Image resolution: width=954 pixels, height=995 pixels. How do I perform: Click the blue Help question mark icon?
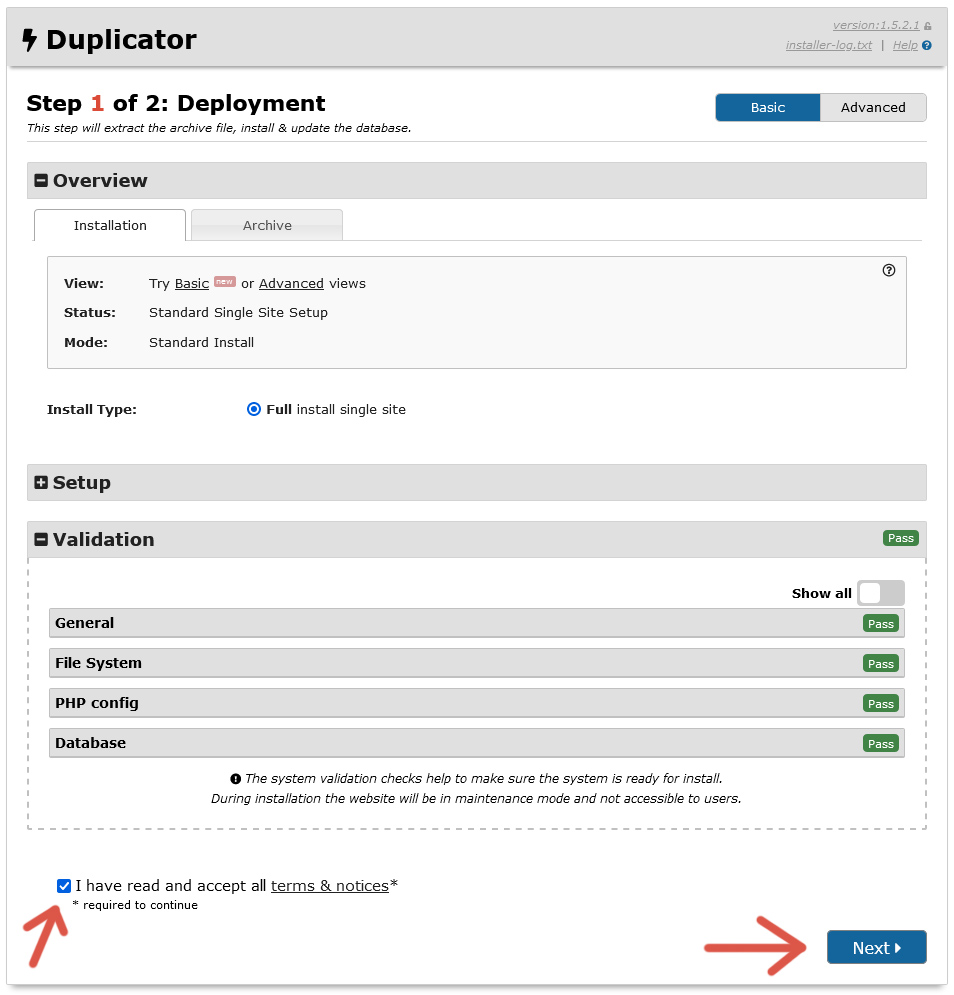click(x=927, y=46)
